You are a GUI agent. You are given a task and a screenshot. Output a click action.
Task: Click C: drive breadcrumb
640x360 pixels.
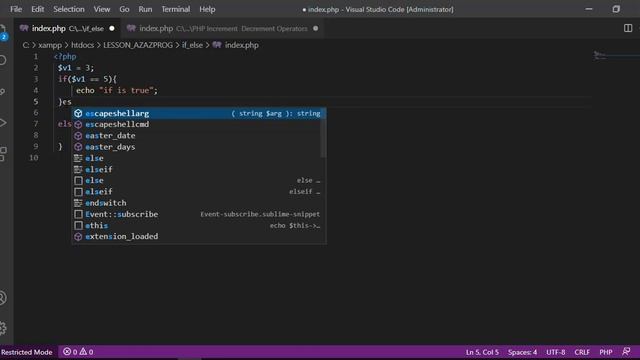point(25,45)
